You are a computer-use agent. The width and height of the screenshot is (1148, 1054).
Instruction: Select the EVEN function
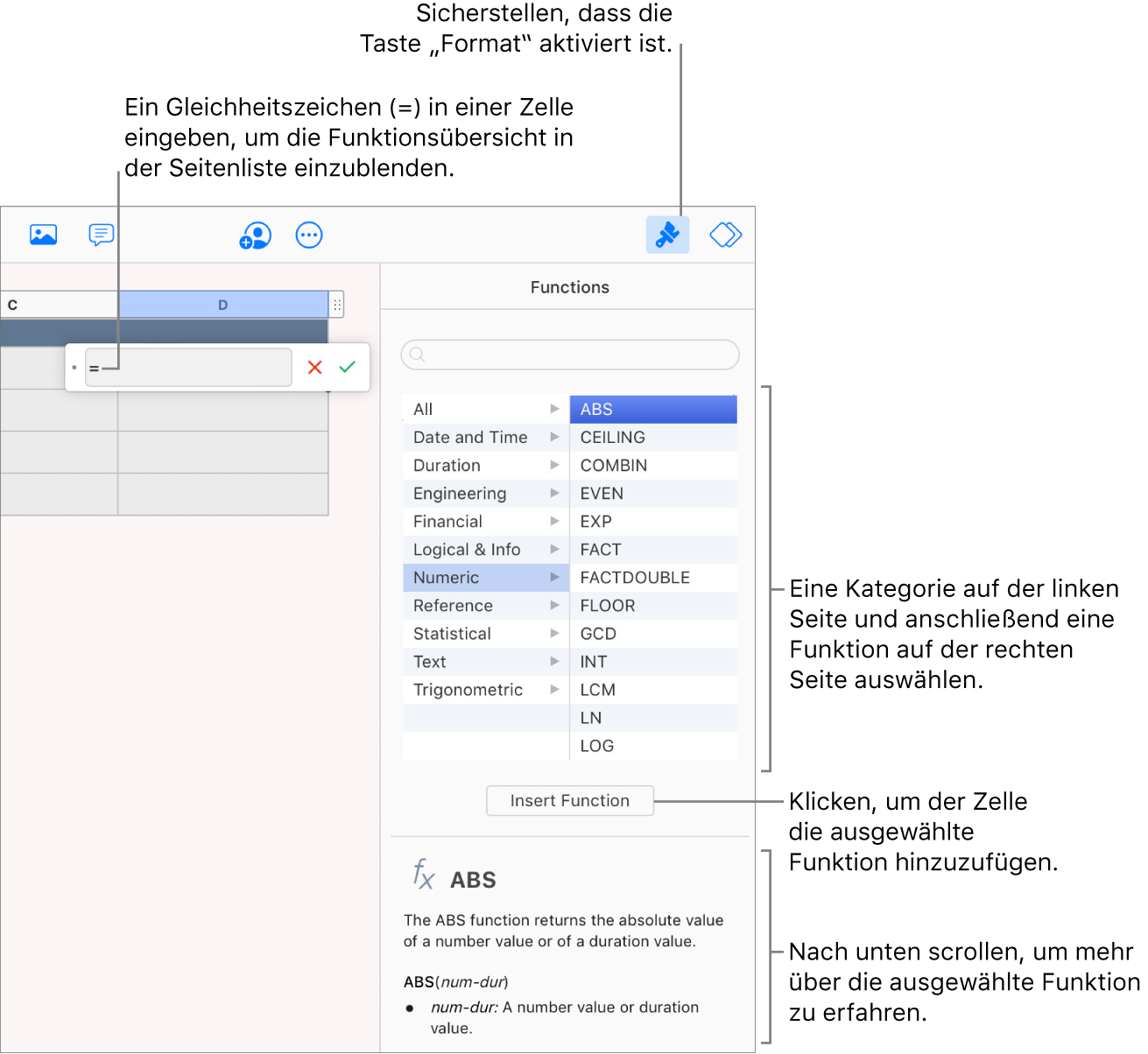coord(653,493)
